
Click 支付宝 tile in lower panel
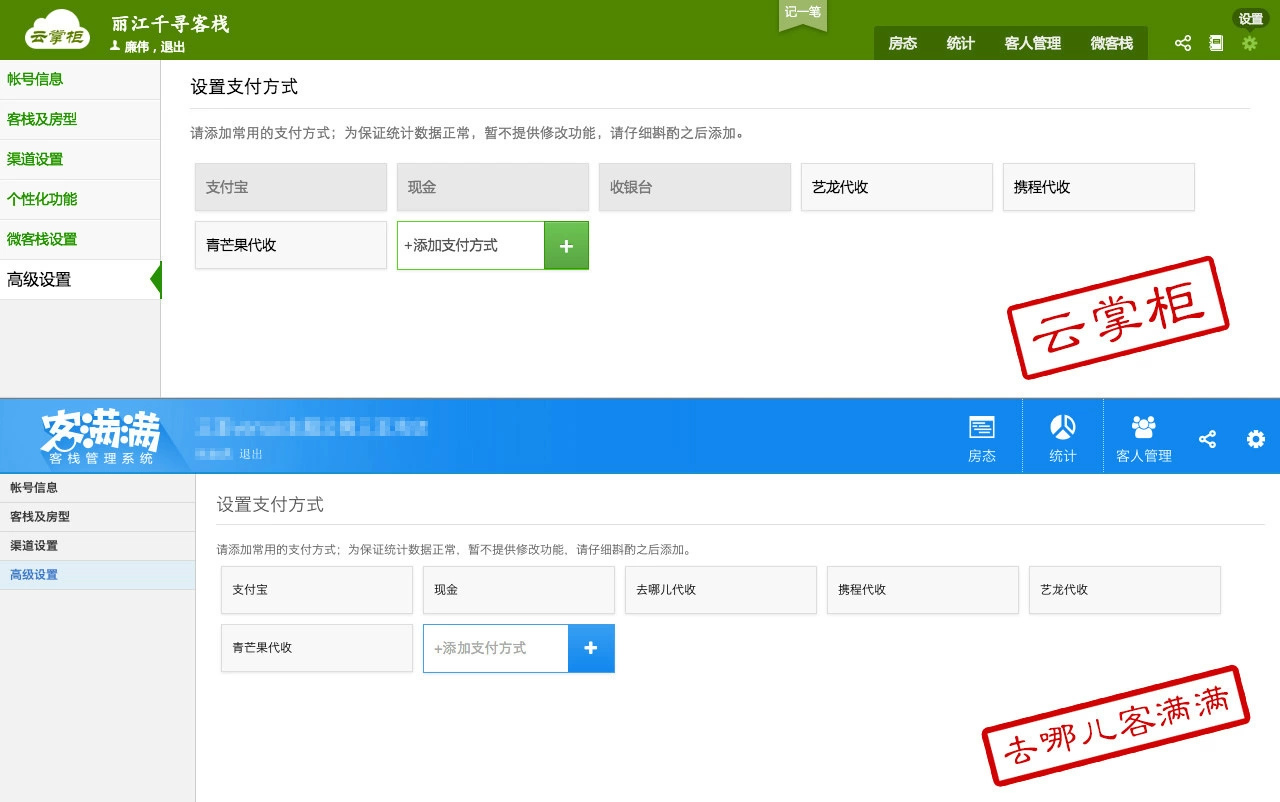[317, 590]
